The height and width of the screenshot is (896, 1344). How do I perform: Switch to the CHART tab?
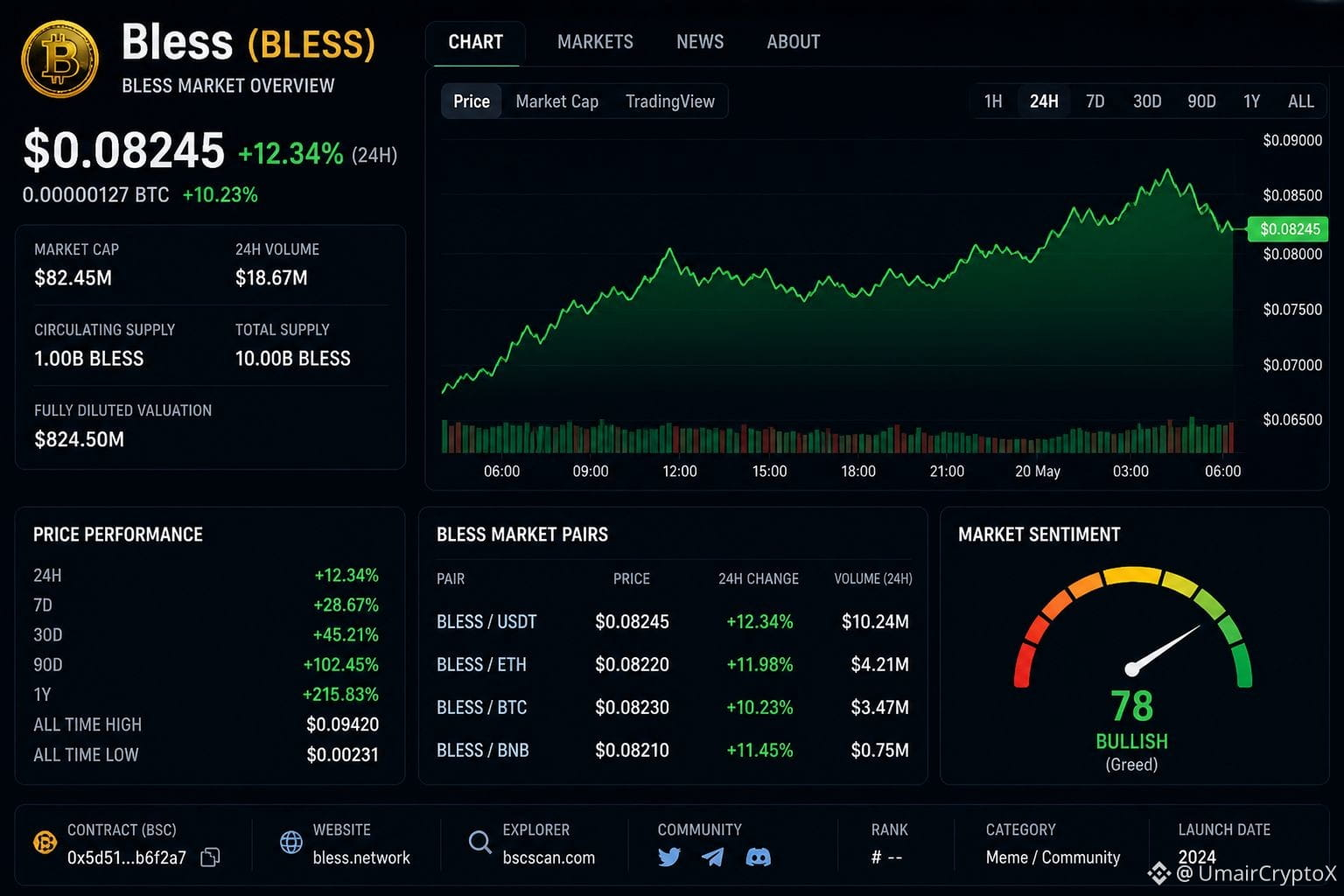coord(475,42)
